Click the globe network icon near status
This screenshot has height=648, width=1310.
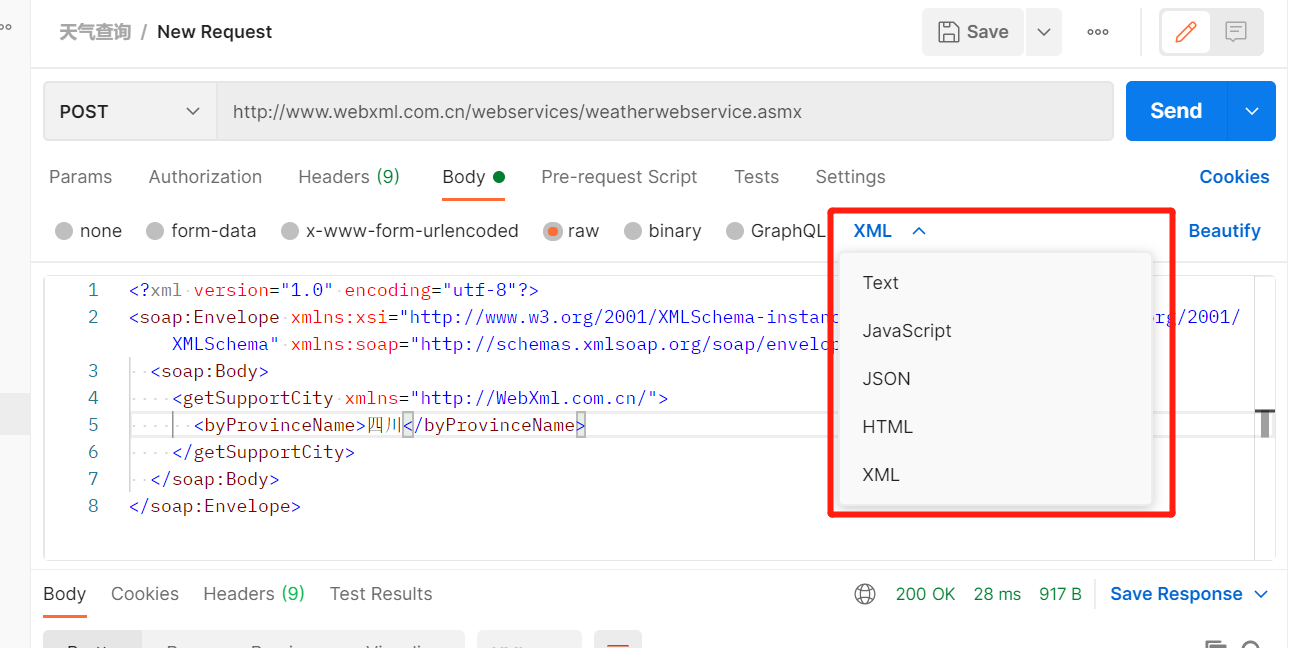(865, 594)
